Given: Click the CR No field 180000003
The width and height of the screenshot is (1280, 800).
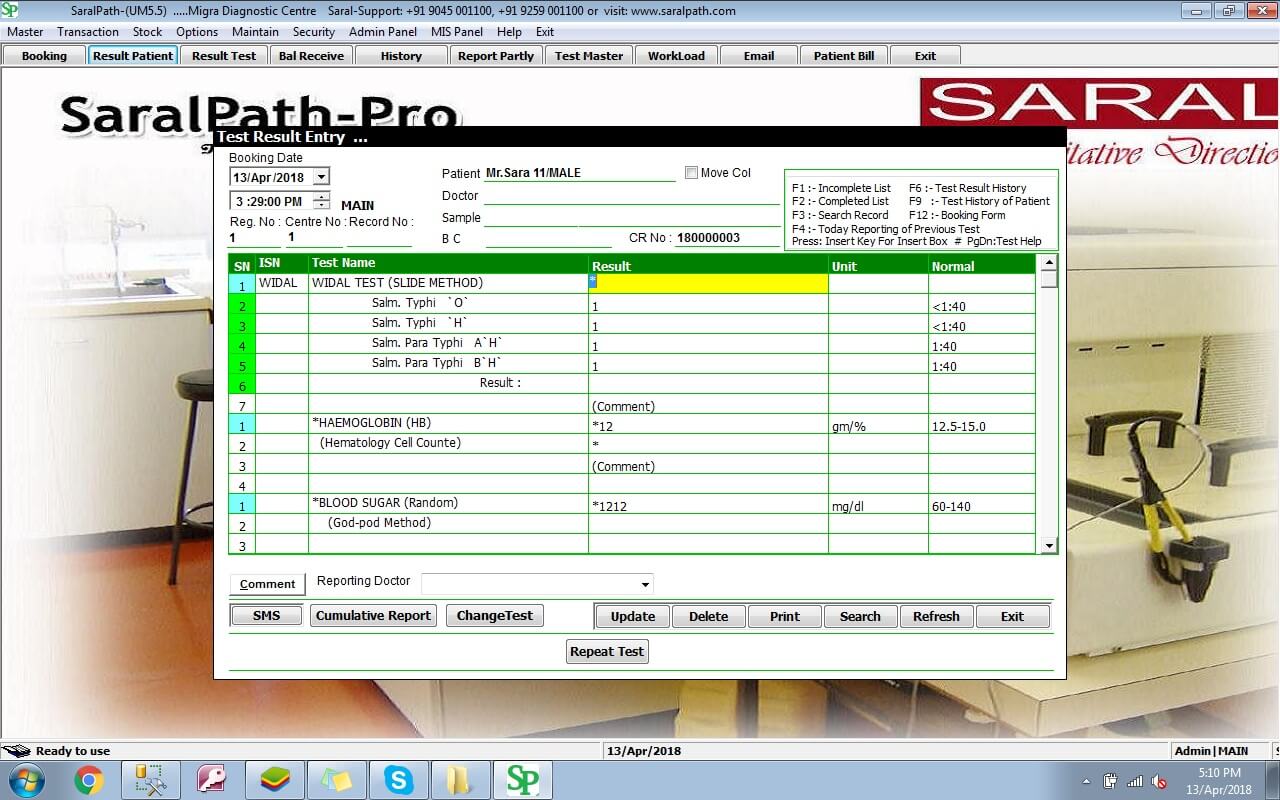Looking at the screenshot, I should [x=727, y=238].
